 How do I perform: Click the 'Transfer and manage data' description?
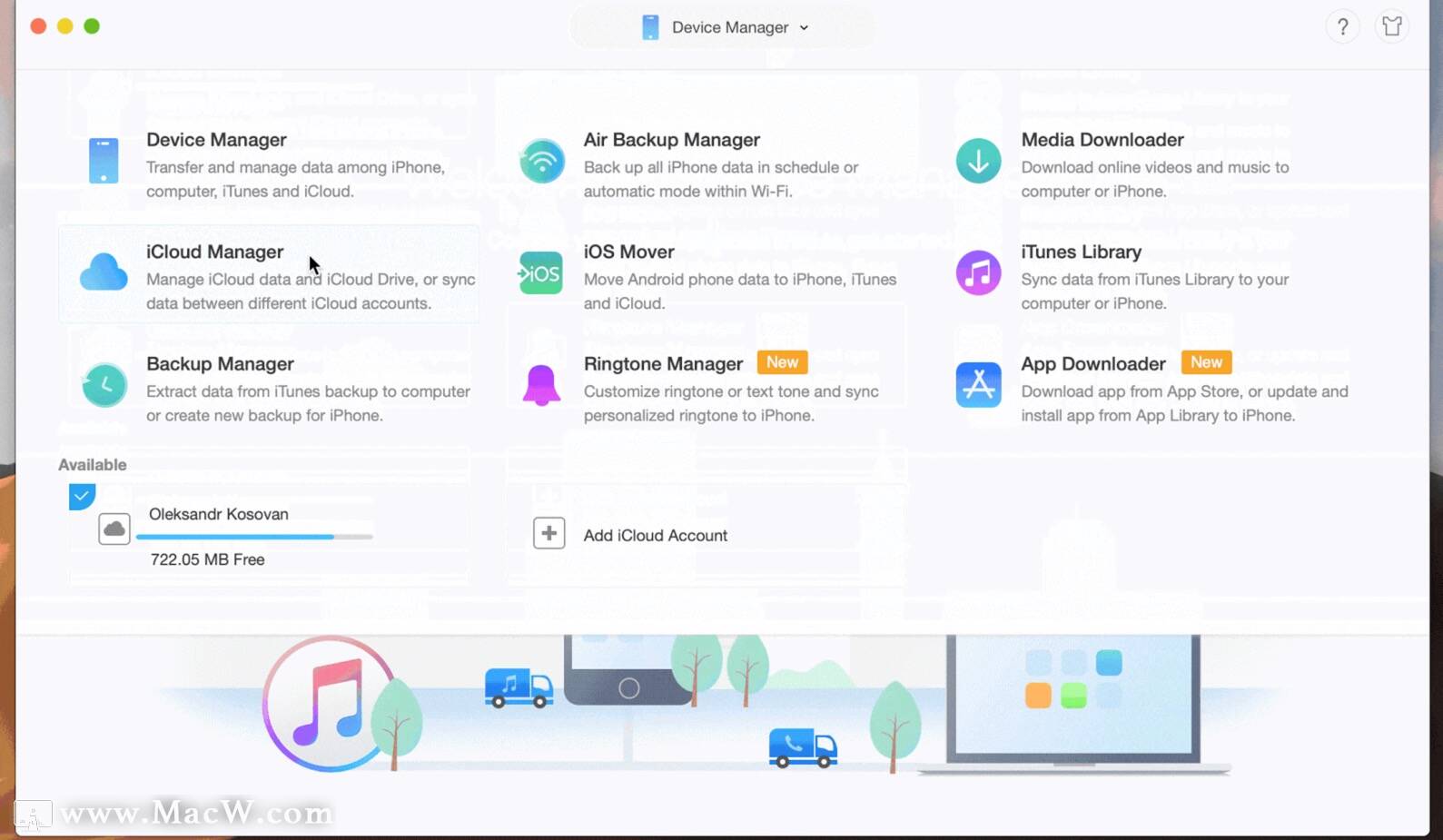296,179
